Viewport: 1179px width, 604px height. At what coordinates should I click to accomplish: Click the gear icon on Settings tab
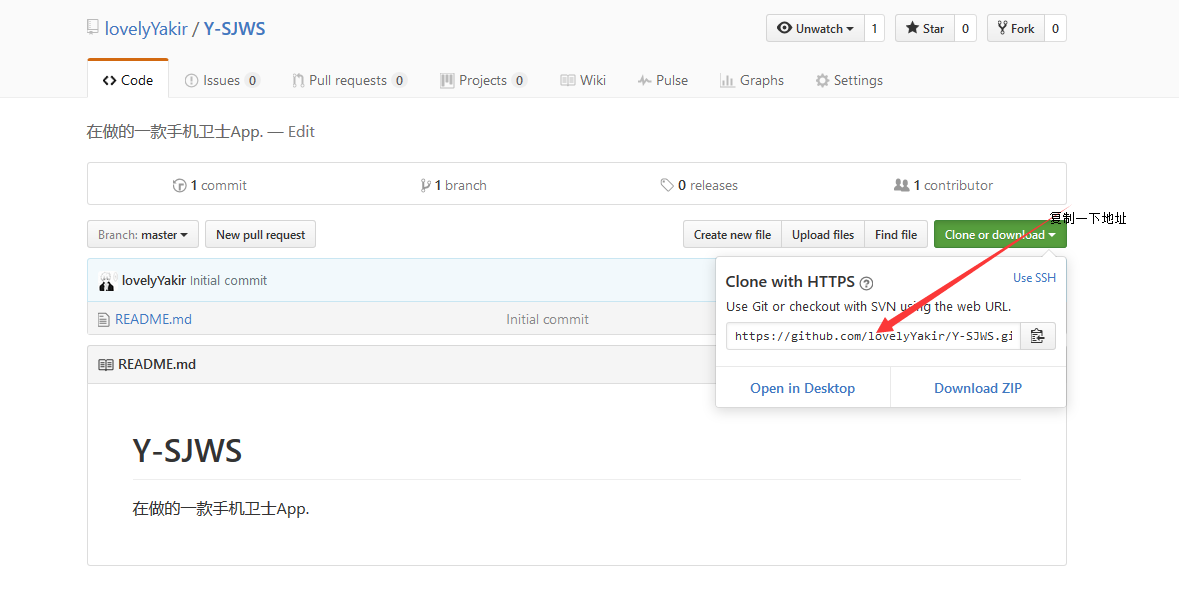pyautogui.click(x=822, y=80)
